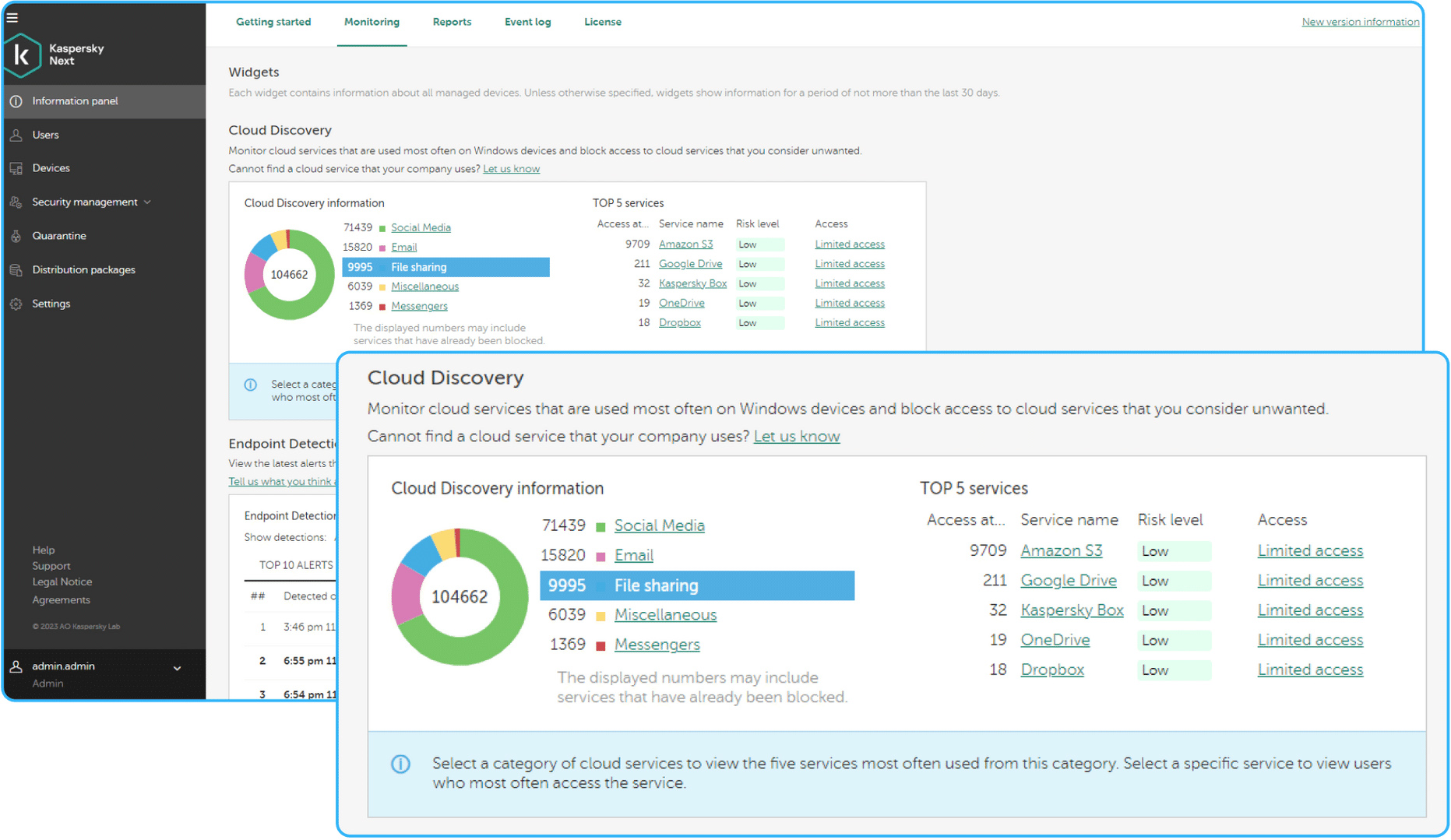Click the Users sidebar icon
Viewport: 1451px width, 840px height.
16,135
